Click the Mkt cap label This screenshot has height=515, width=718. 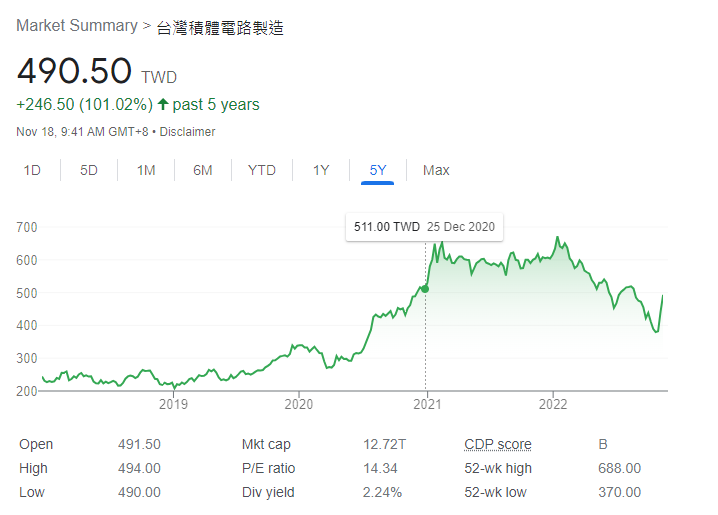[266, 444]
